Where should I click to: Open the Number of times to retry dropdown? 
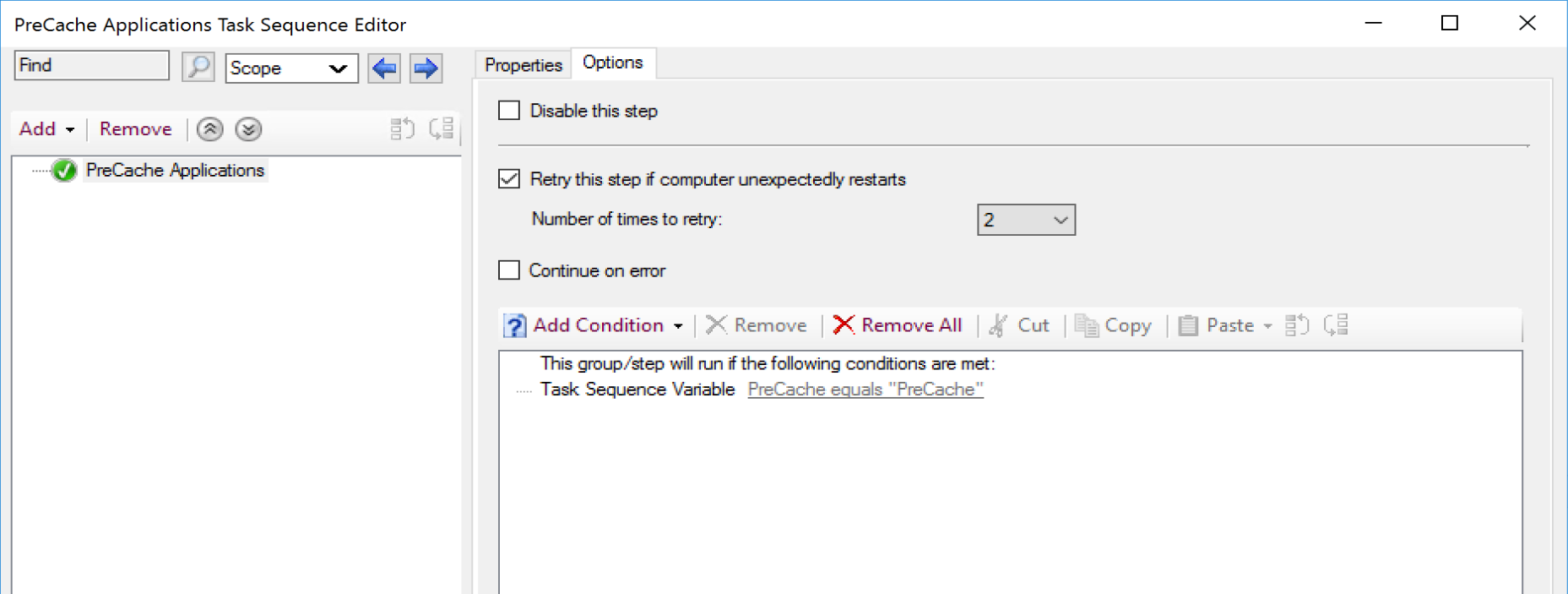(1026, 220)
